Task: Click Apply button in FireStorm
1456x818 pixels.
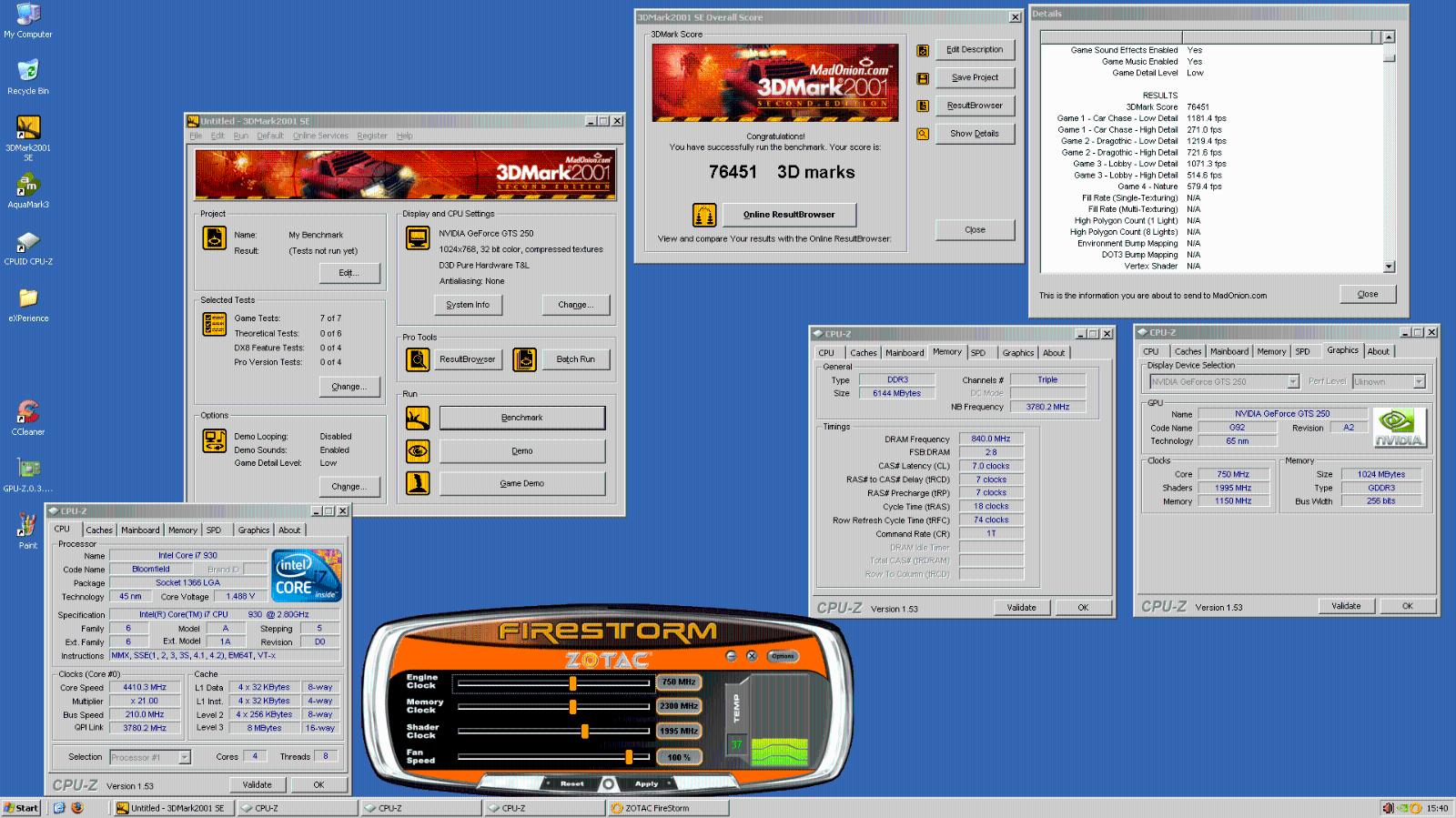Action: point(646,783)
